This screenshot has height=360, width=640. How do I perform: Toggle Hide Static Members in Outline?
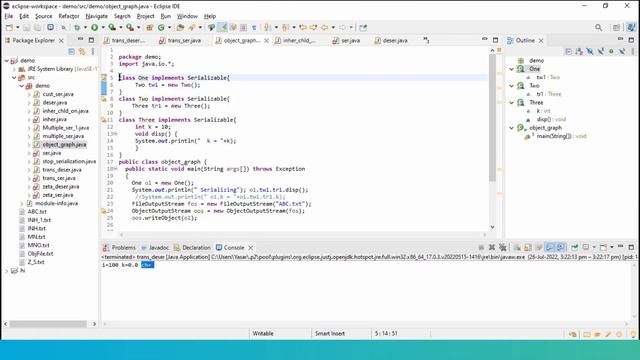[x=600, y=51]
